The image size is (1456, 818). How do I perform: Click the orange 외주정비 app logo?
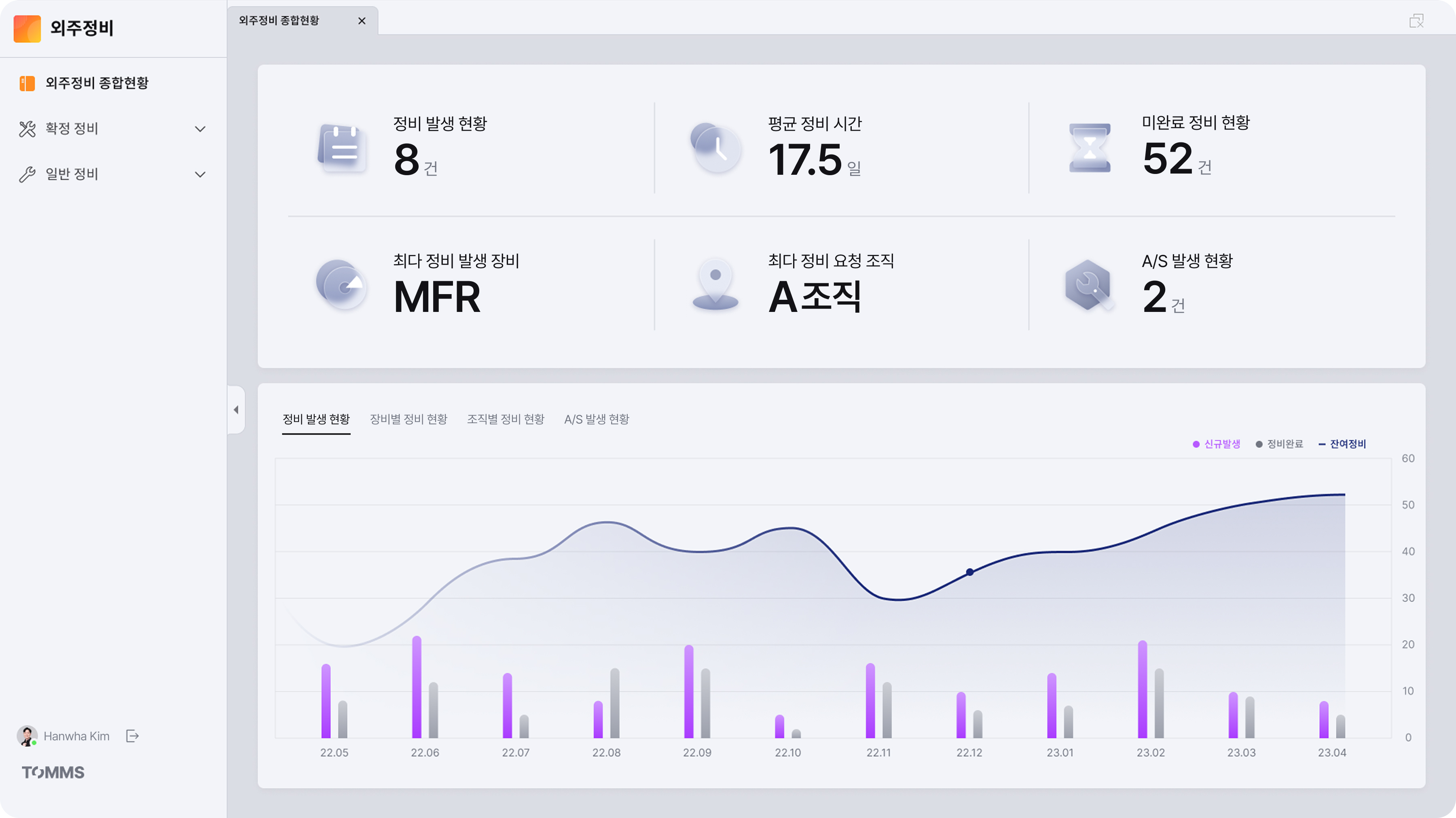27,28
